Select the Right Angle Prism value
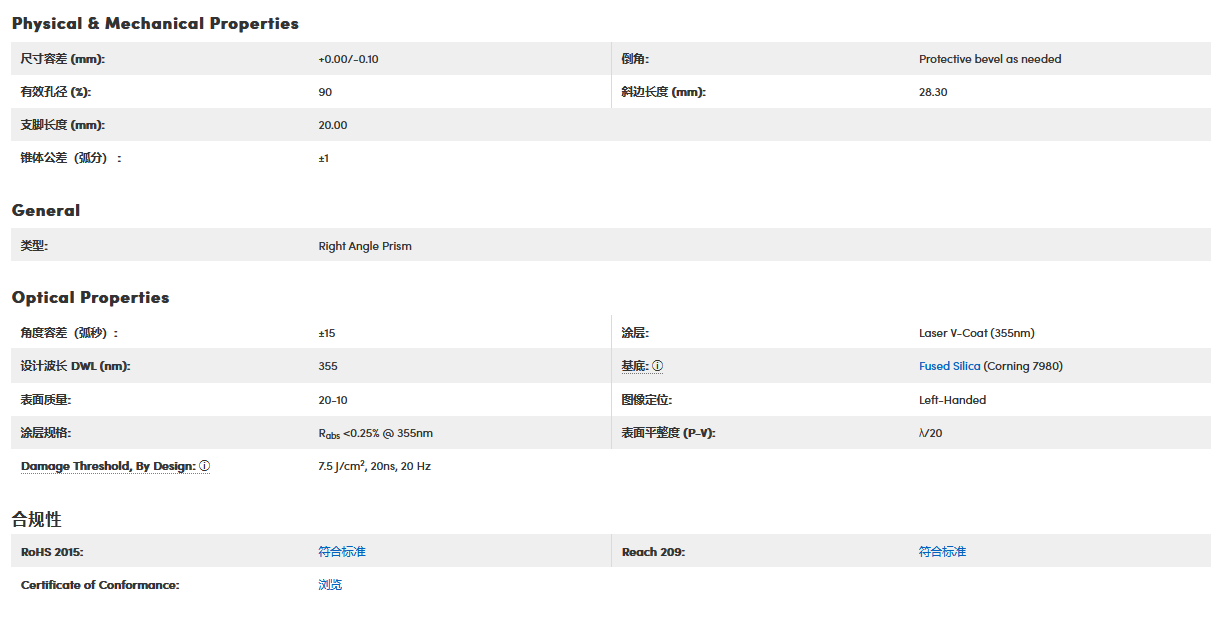The height and width of the screenshot is (629, 1222). pos(365,246)
